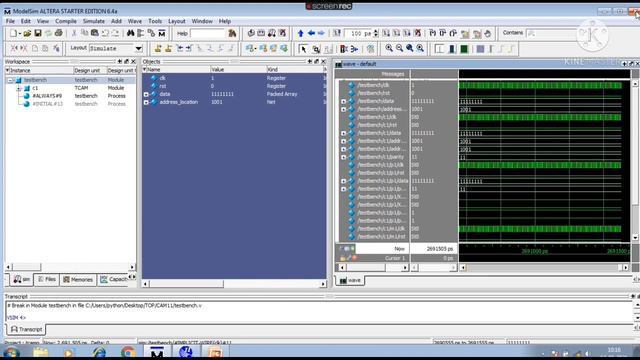This screenshot has width=640, height=360.
Task: Open the Window menu
Action: pyautogui.click(x=202, y=21)
